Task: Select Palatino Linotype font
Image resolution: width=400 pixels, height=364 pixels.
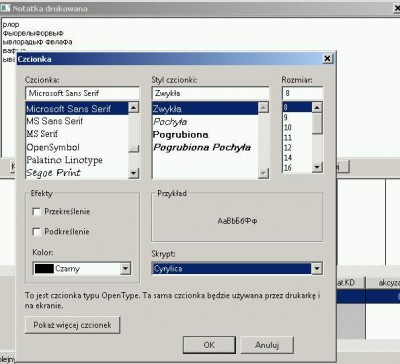Action: tap(64, 160)
